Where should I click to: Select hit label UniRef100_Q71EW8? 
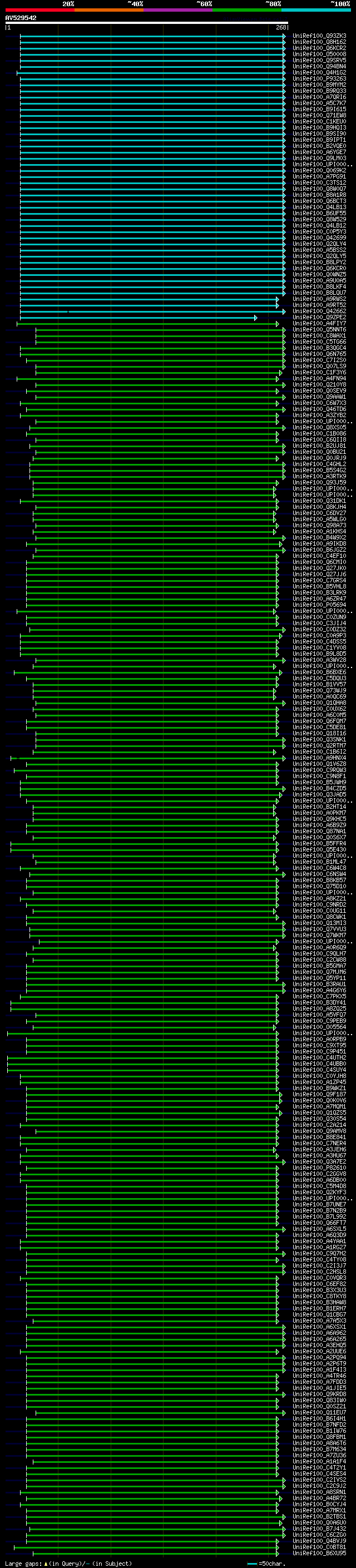coord(319,115)
